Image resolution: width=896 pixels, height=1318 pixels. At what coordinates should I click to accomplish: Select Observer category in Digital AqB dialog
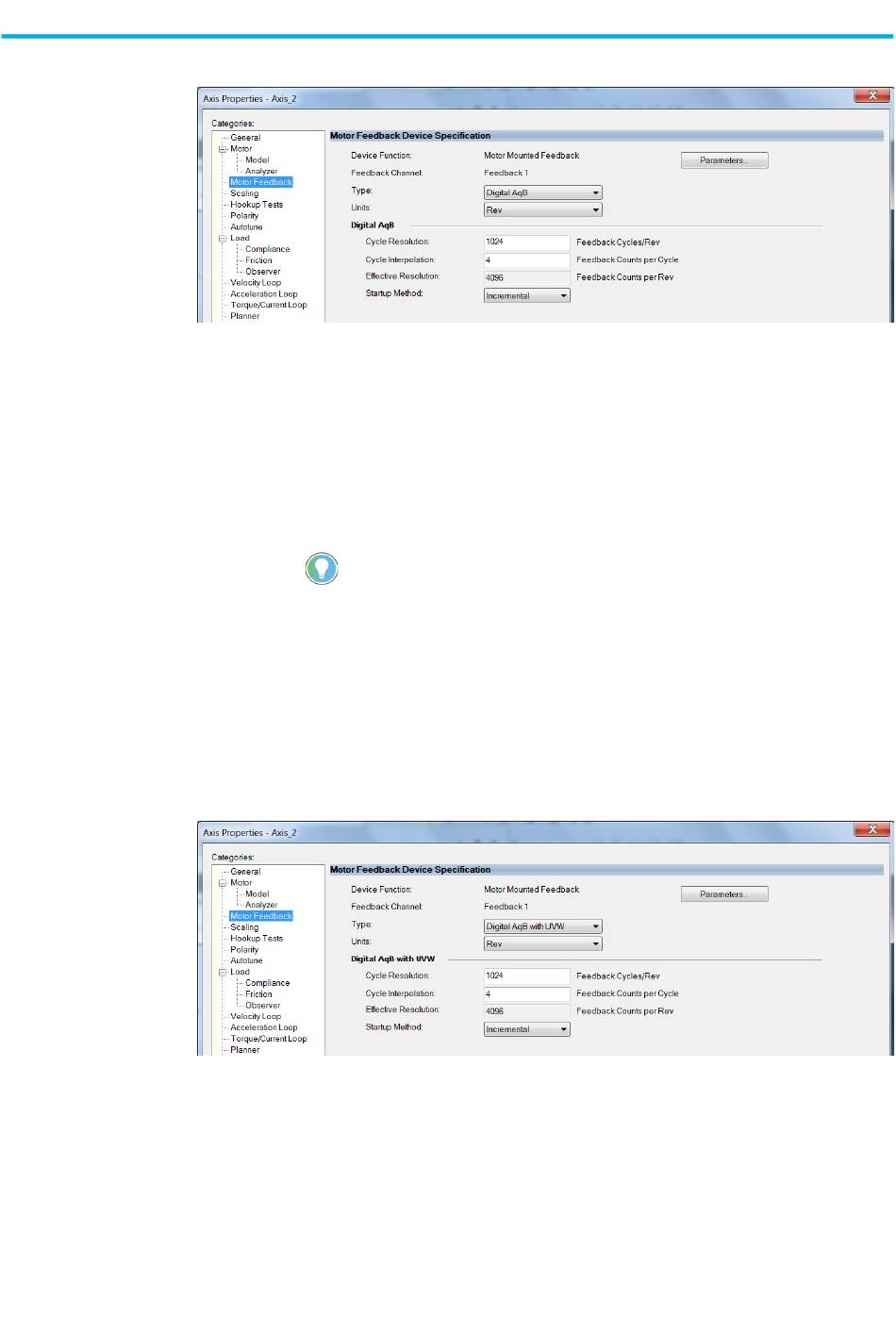(263, 272)
